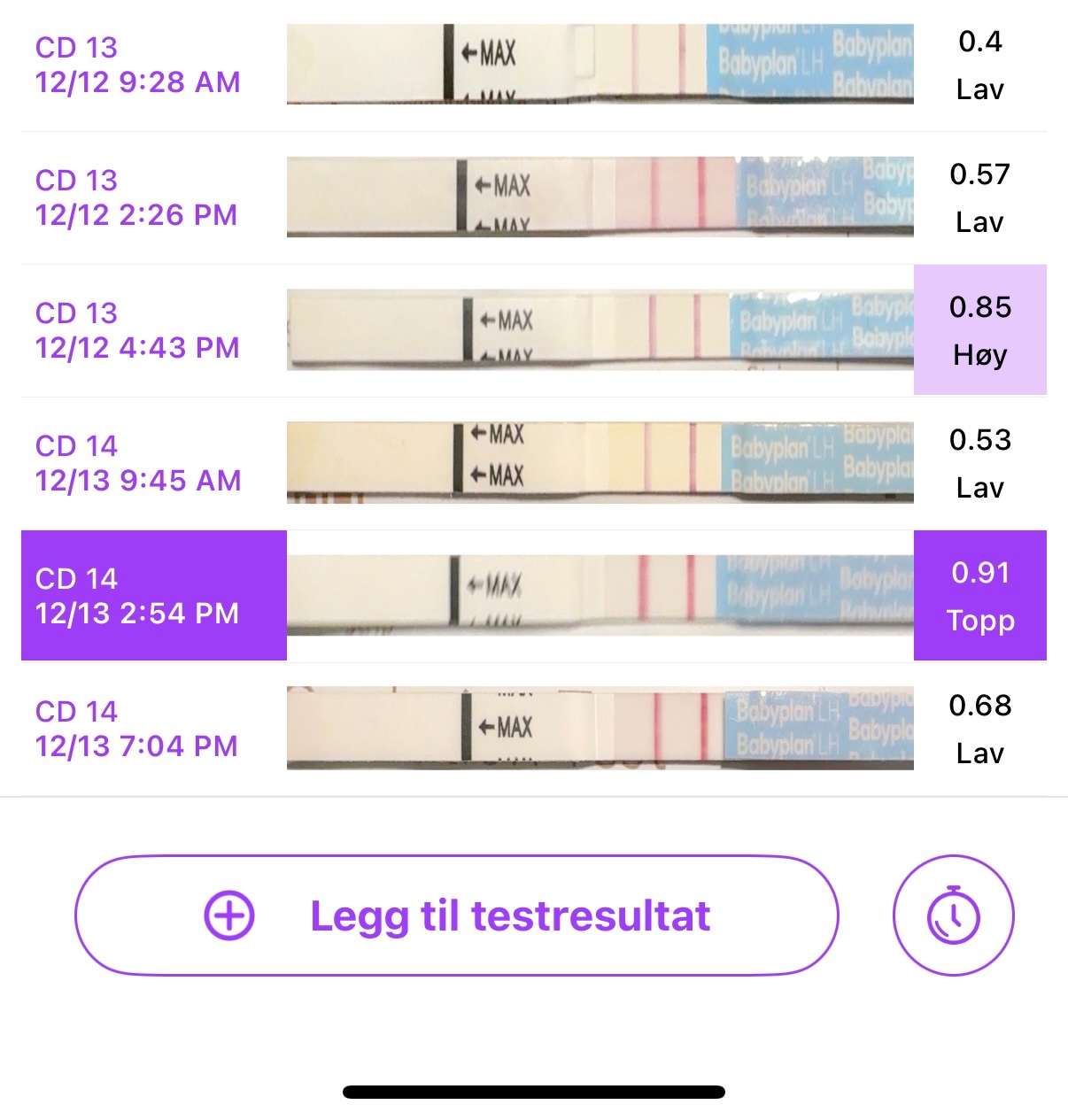Open the CD 13 4:43 PM date label
This screenshot has height=1120, width=1068.
(137, 330)
